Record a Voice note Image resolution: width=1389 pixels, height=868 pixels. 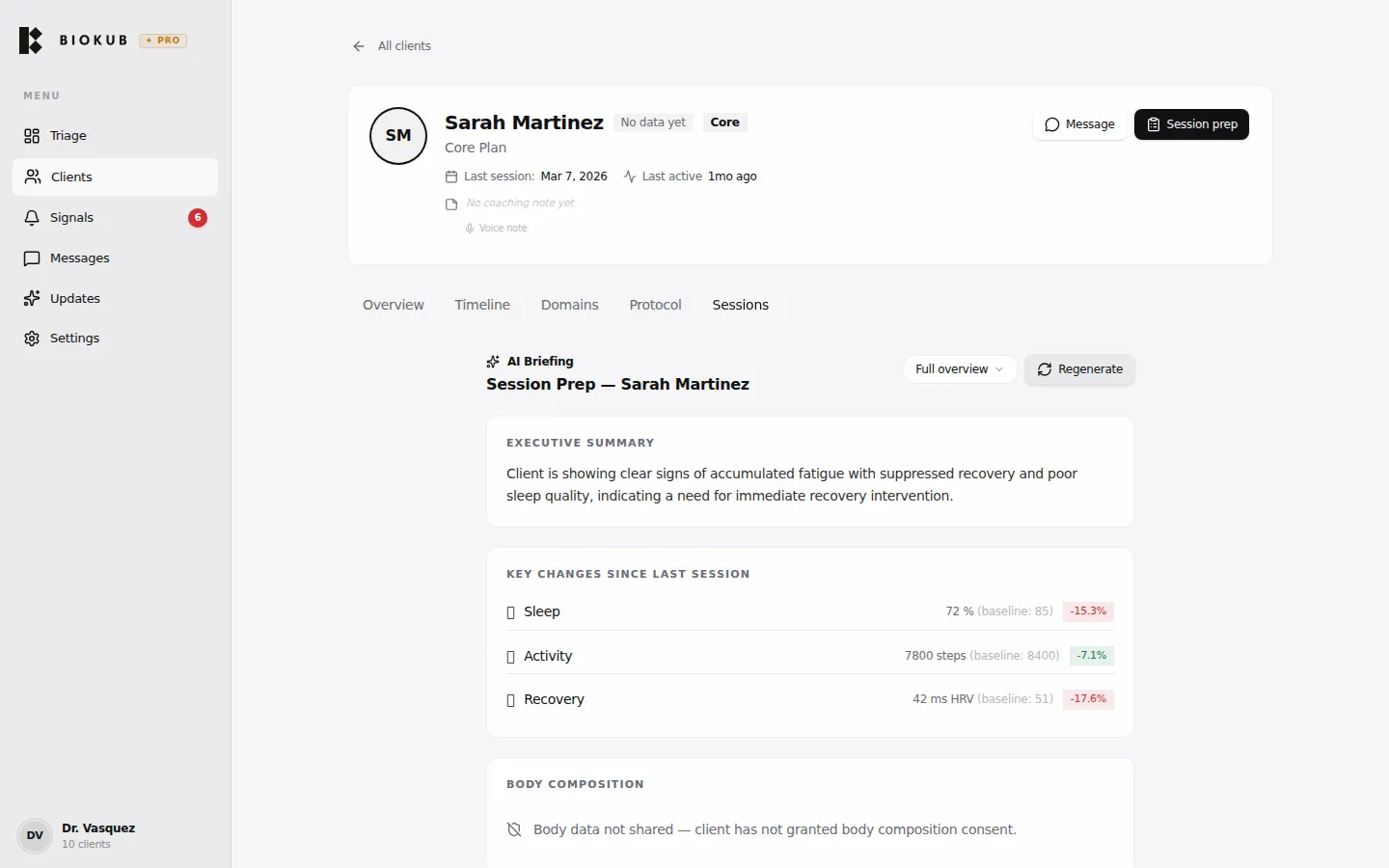click(x=497, y=229)
